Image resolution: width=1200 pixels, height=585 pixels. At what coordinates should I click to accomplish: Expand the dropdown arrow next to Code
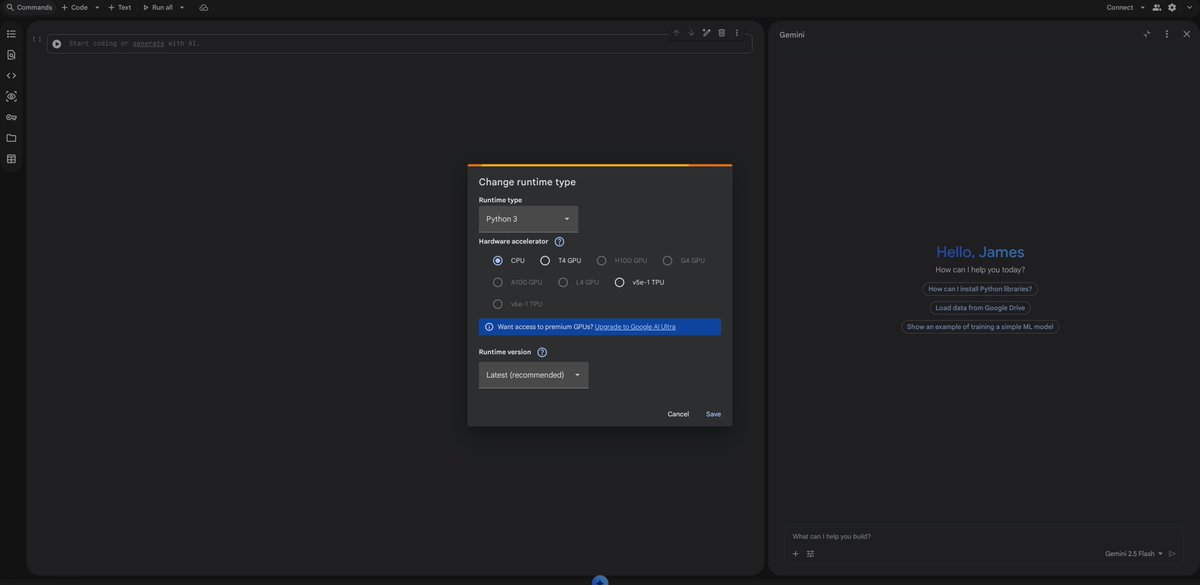pyautogui.click(x=97, y=7)
